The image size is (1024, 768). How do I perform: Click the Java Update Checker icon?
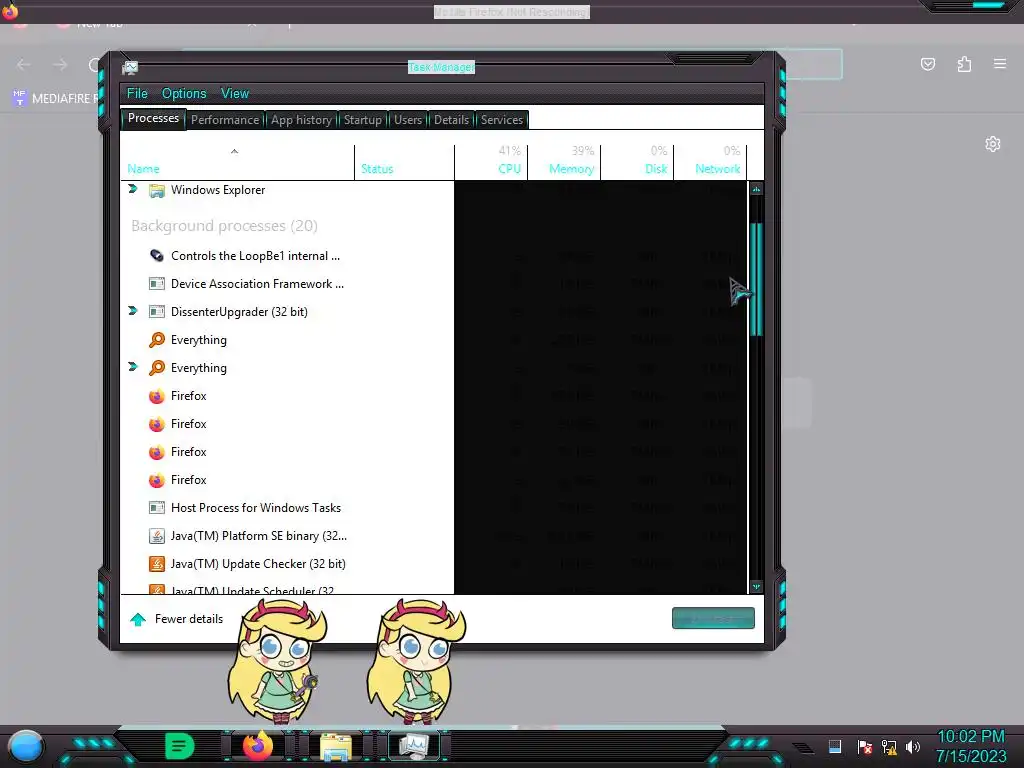157,564
